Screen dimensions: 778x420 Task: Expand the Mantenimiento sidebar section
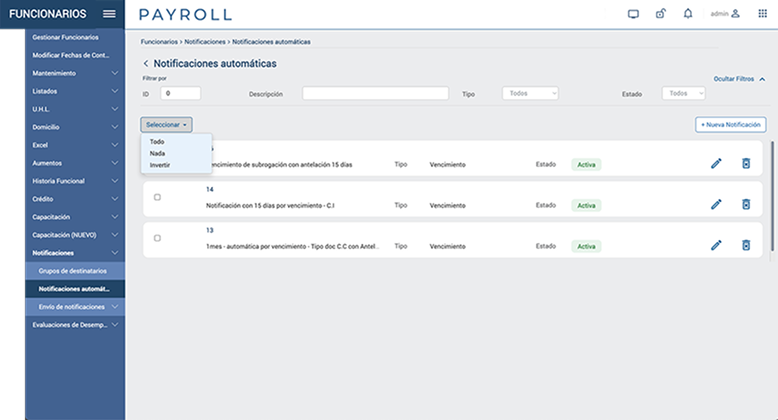coord(74,73)
